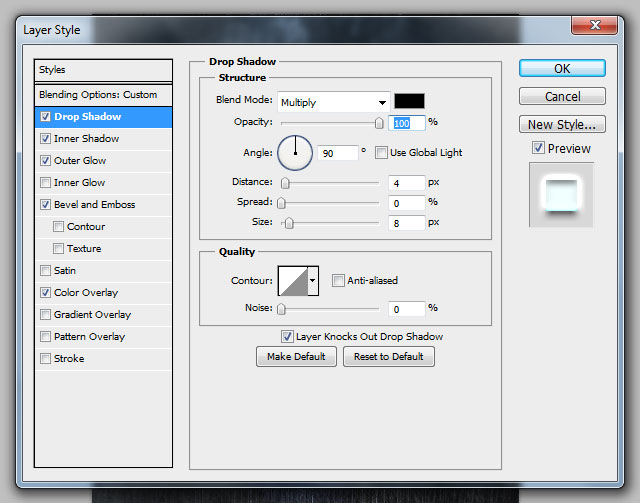Viewport: 640px width, 503px height.
Task: Enable the Pattern Overlay checkbox
Action: click(x=45, y=337)
